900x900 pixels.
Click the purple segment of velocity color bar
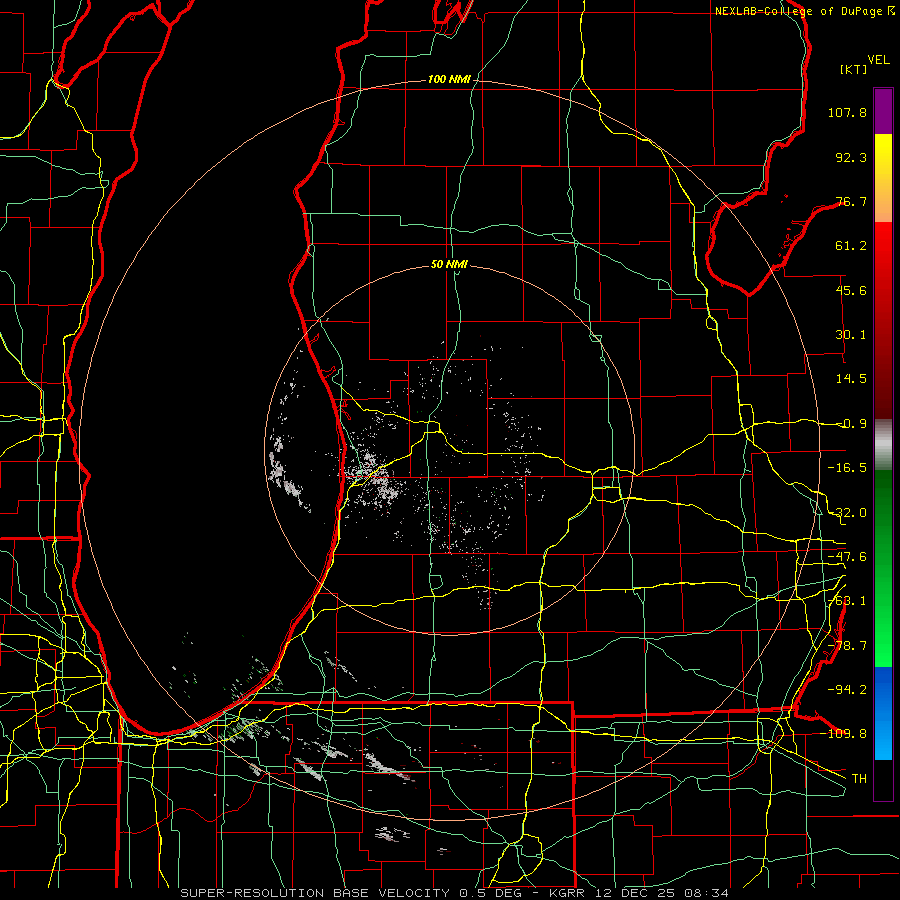883,112
